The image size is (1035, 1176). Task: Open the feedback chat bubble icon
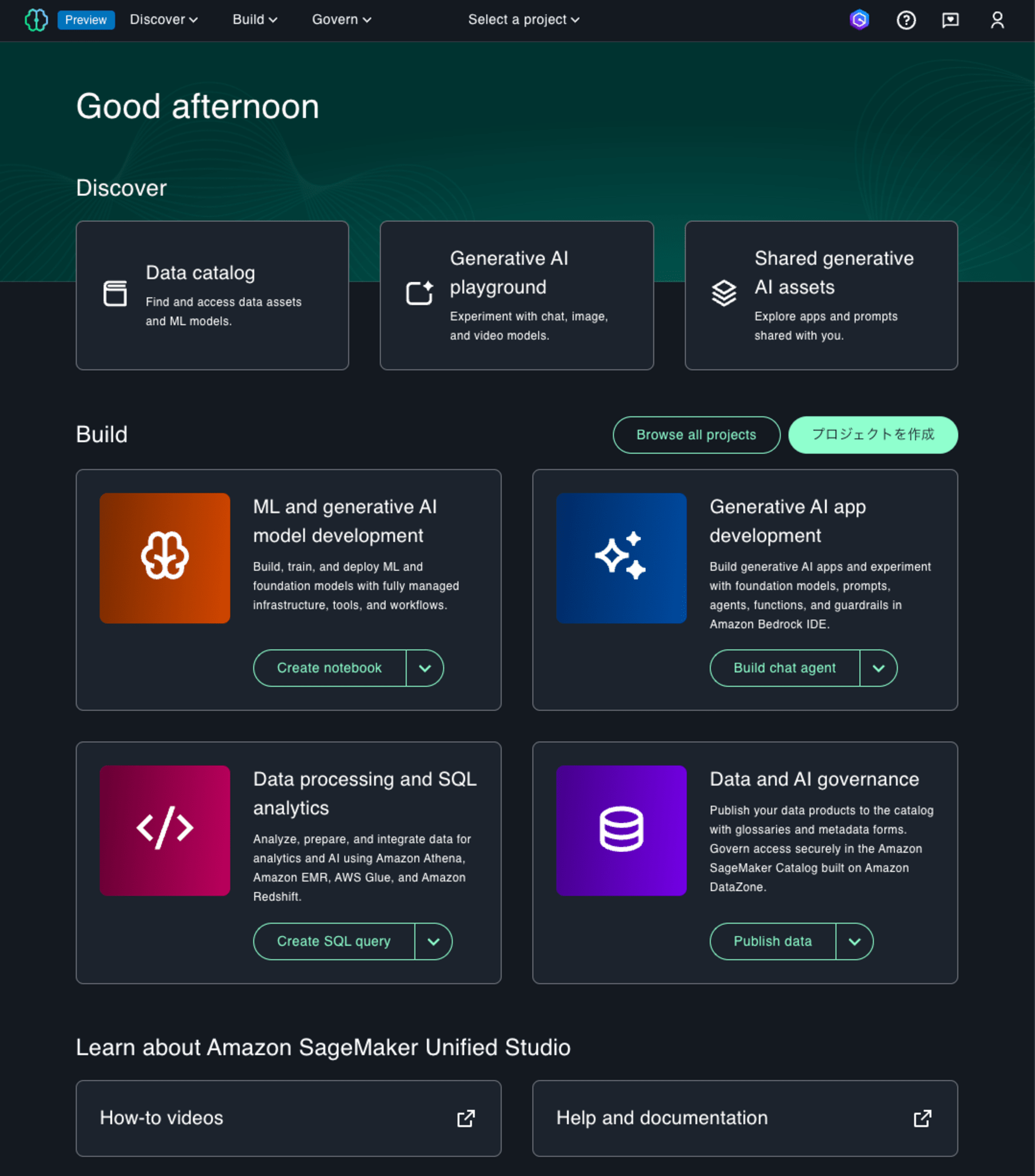point(950,20)
